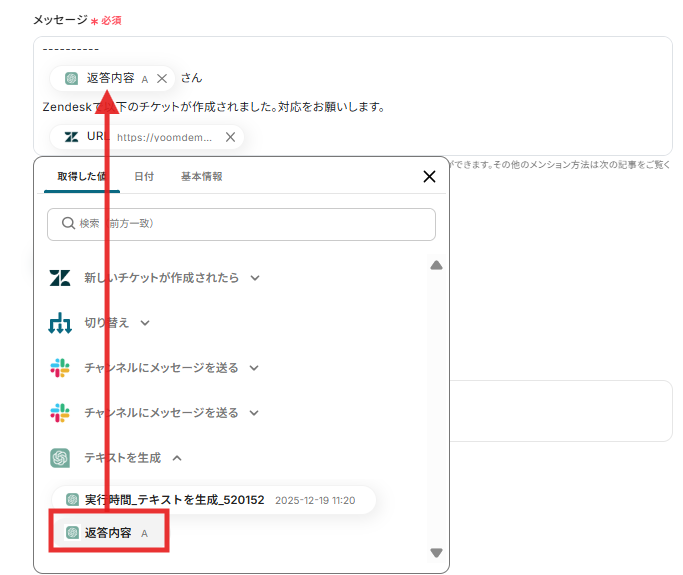Viewport: 683px width, 575px height.
Task: Click the 切り替え label
Action: point(106,323)
